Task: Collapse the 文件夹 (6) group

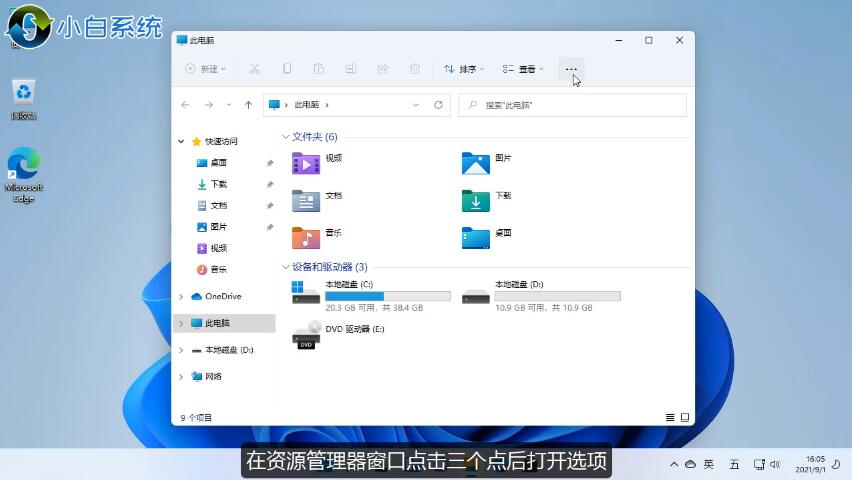Action: (x=286, y=137)
